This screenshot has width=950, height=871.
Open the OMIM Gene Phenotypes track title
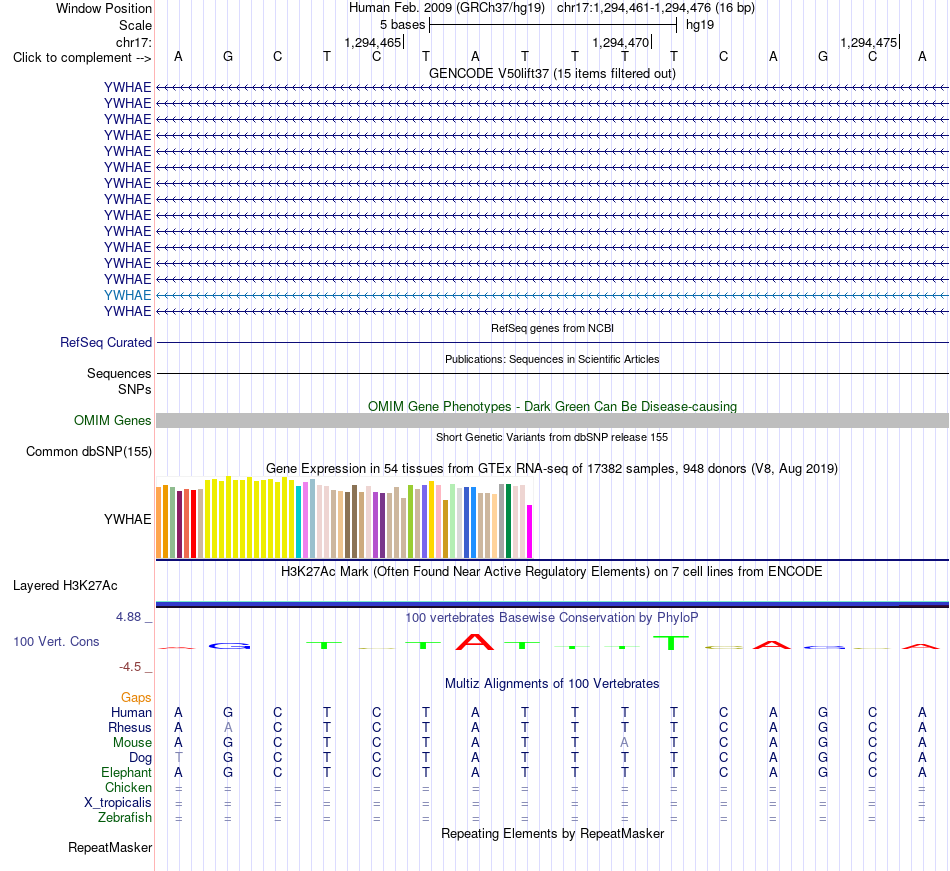(x=552, y=406)
